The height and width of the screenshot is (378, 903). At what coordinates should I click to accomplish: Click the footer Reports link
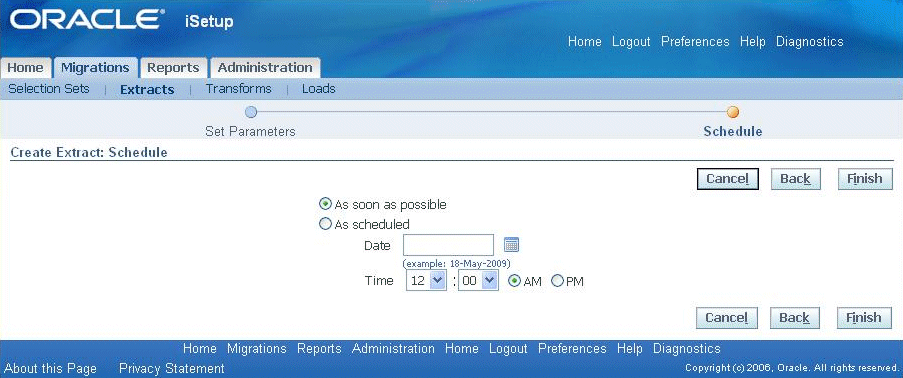pyautogui.click(x=319, y=349)
